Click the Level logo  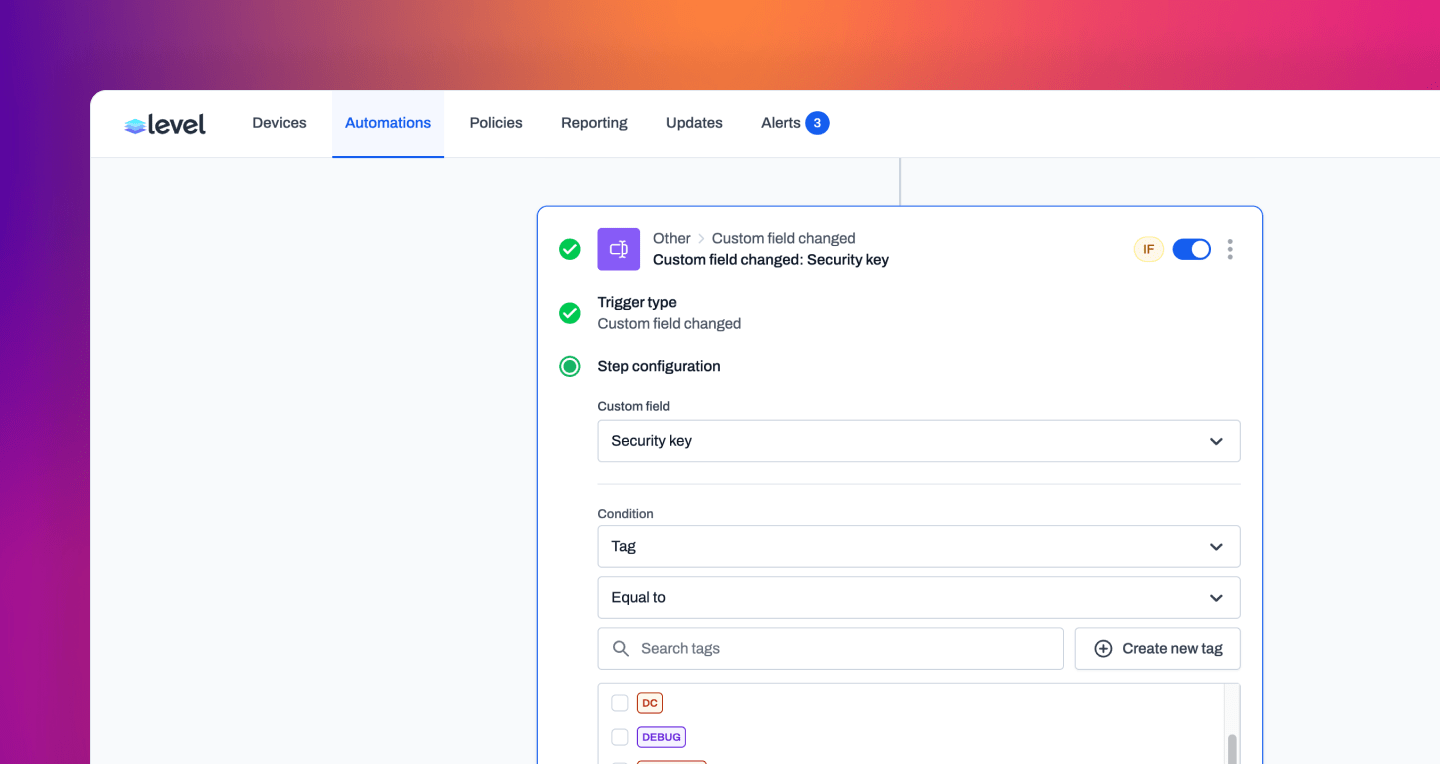[165, 124]
